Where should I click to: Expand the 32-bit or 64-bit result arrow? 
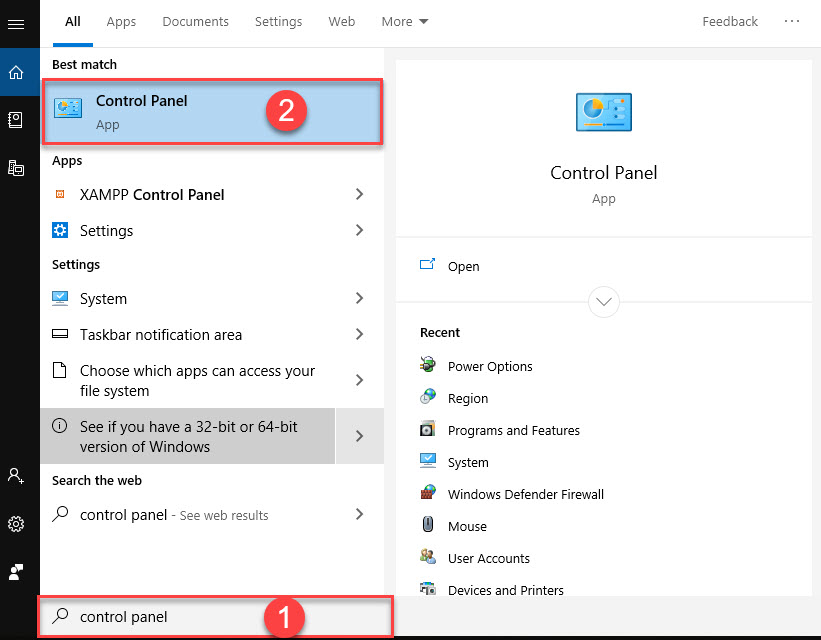pos(359,436)
